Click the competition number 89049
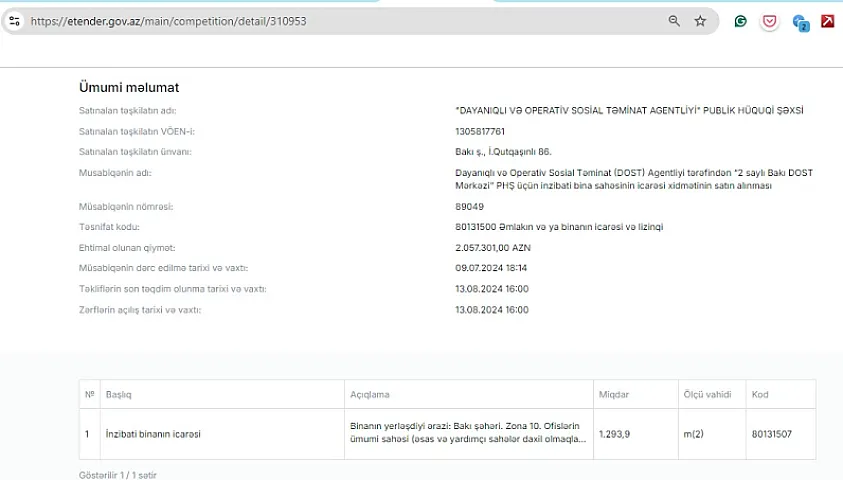The height and width of the screenshot is (480, 843). click(469, 206)
